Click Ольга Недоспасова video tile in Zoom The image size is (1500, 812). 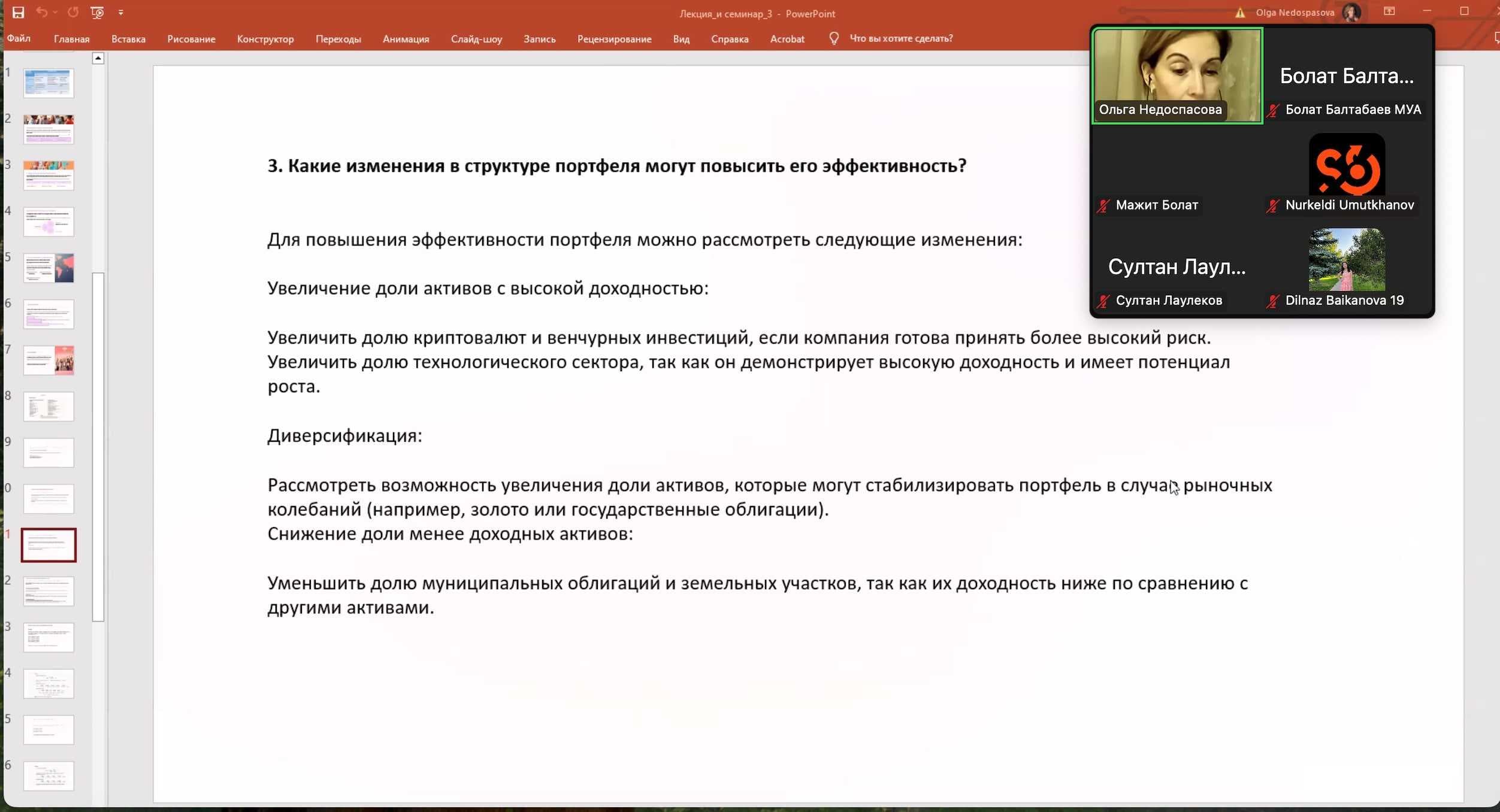click(1177, 75)
